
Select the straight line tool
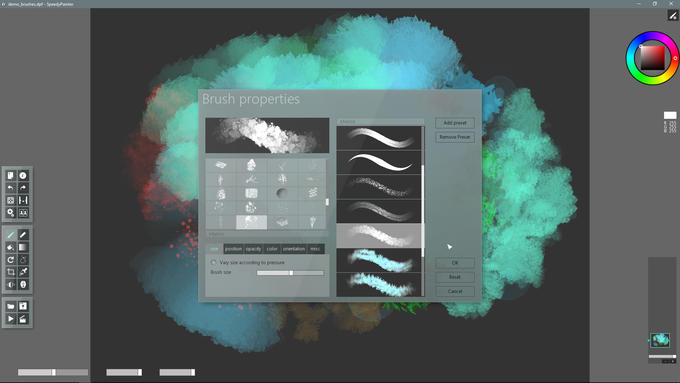(x=23, y=235)
